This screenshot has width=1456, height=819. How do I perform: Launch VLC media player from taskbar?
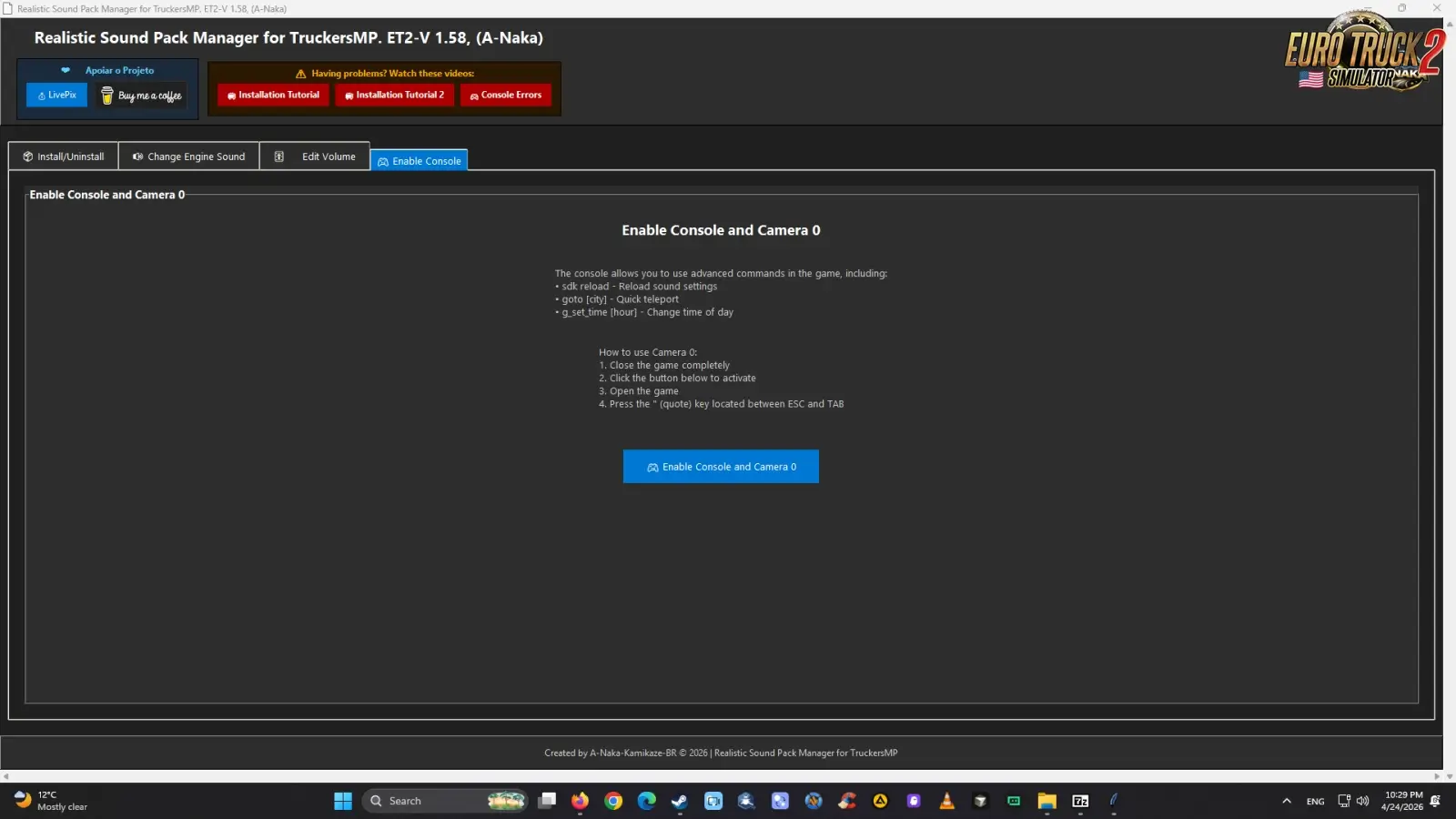pos(947,801)
